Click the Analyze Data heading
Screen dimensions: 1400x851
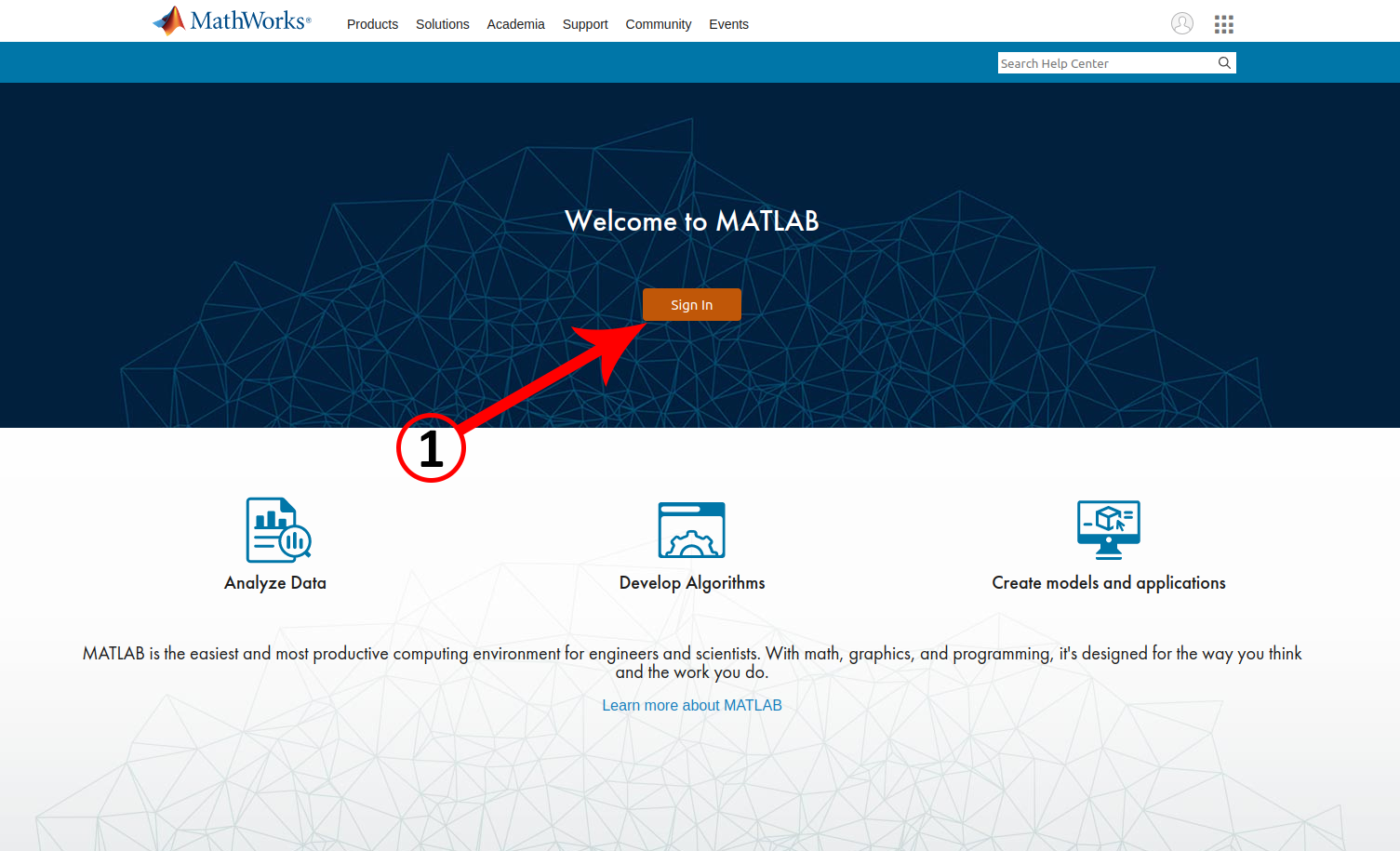(275, 583)
